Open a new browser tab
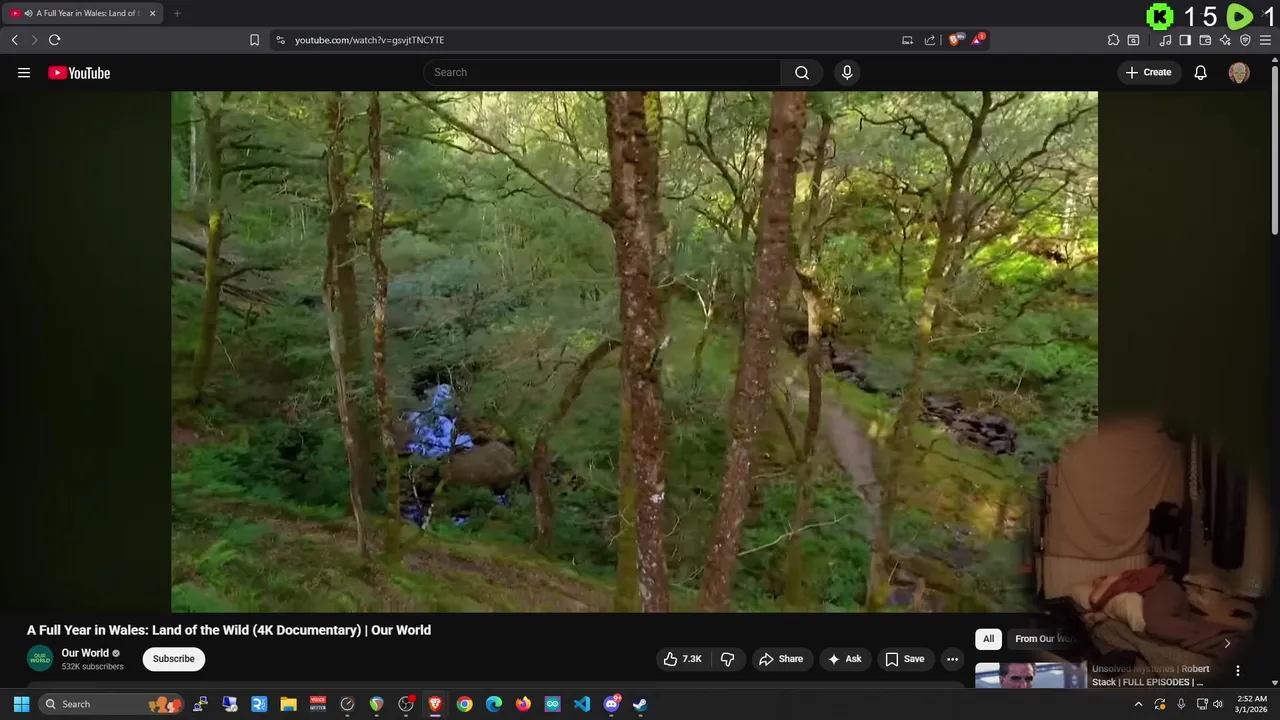Viewport: 1280px width, 720px height. (177, 13)
